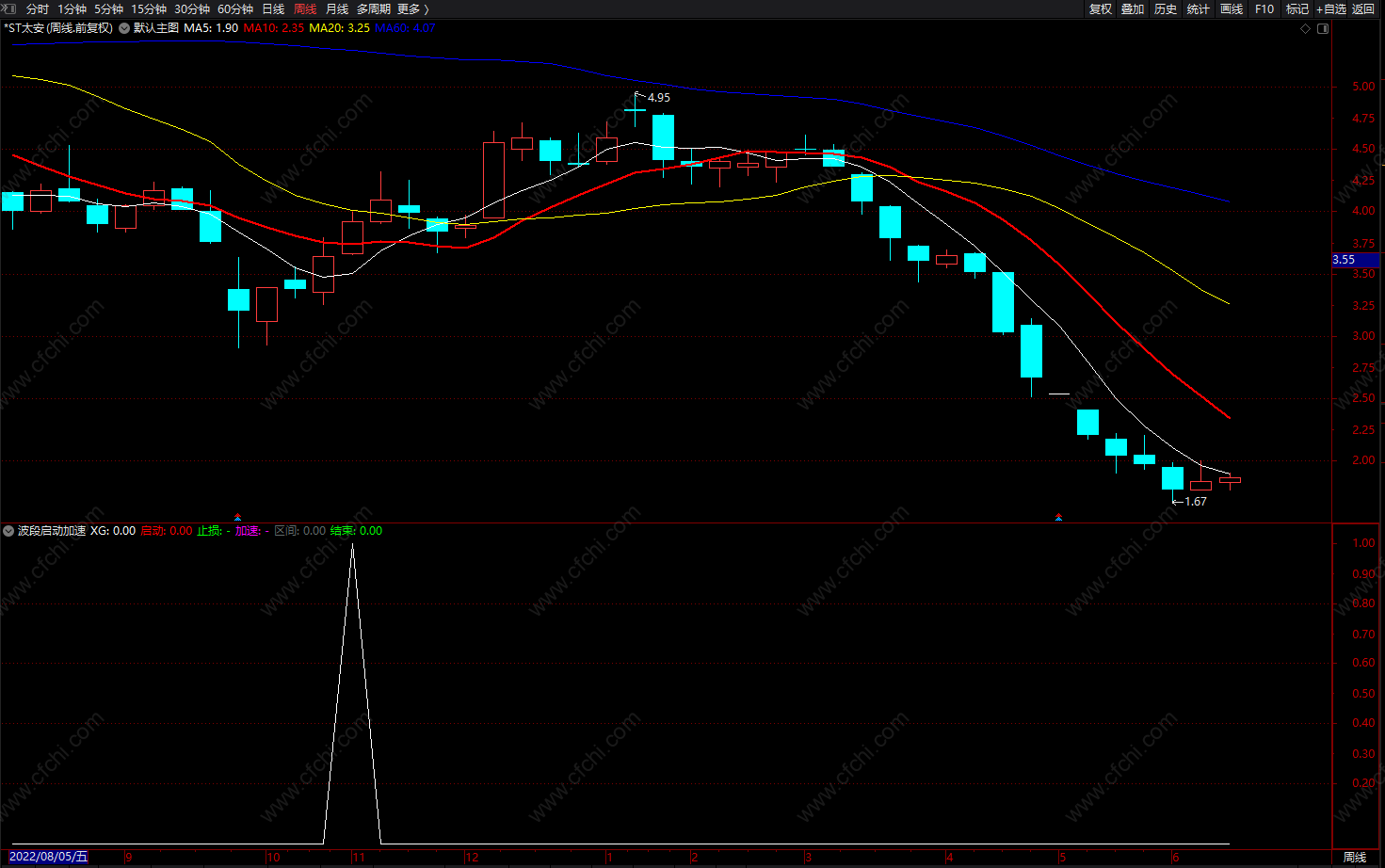Click the 标记 mark button
The width and height of the screenshot is (1385, 868).
[x=1297, y=8]
